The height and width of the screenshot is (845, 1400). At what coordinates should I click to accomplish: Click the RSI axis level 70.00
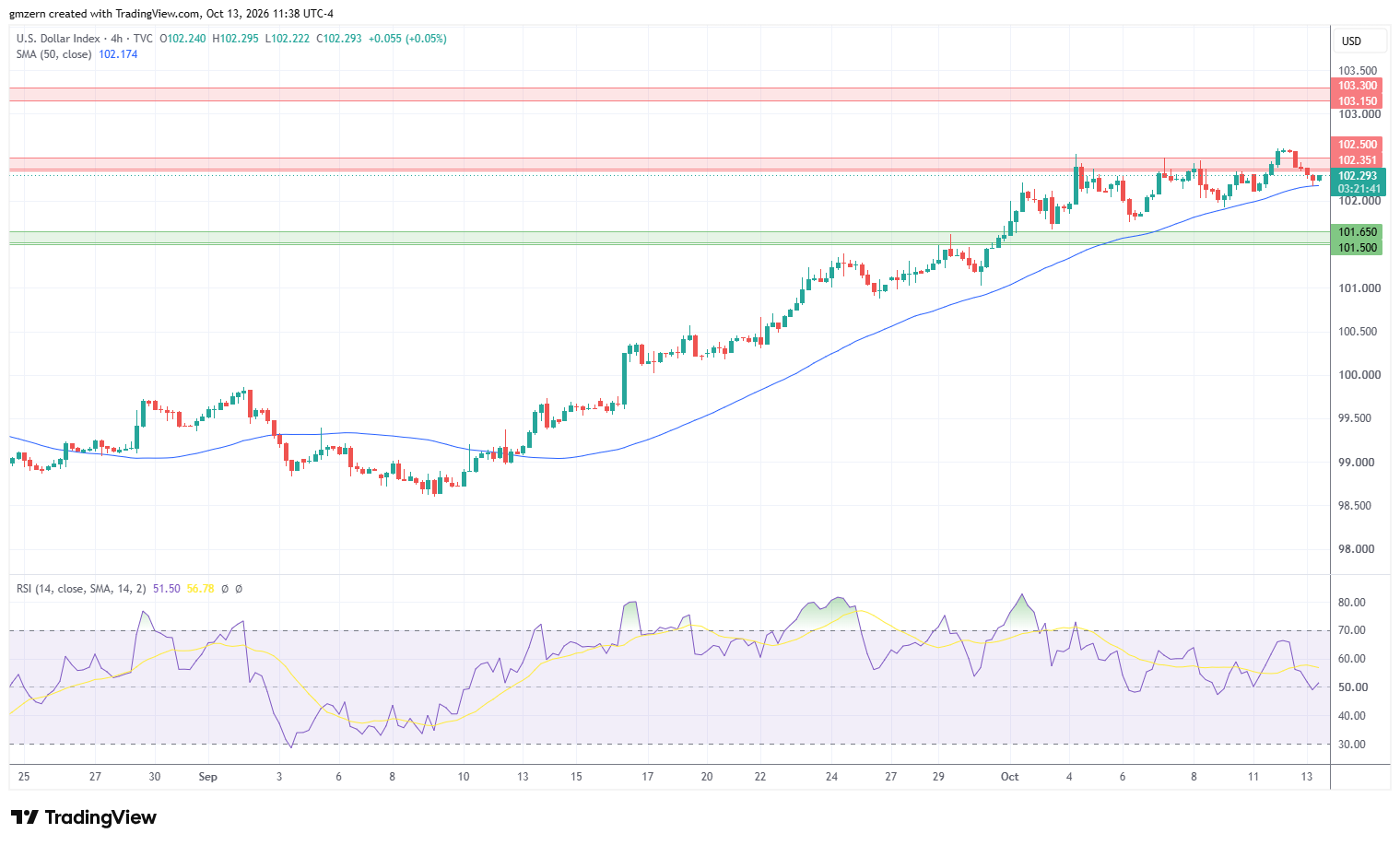[1352, 630]
